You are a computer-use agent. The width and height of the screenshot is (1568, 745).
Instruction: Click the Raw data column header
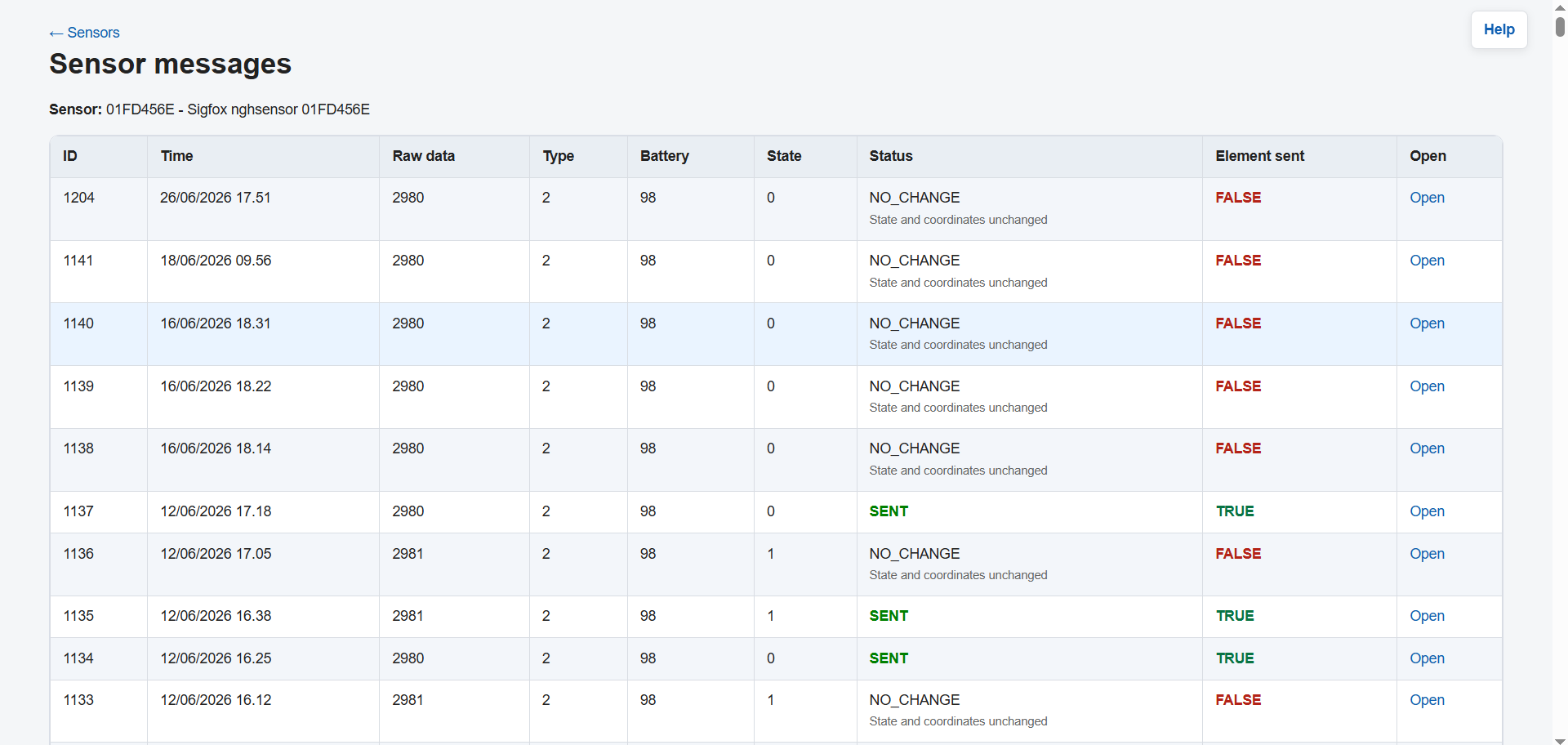pyautogui.click(x=423, y=156)
